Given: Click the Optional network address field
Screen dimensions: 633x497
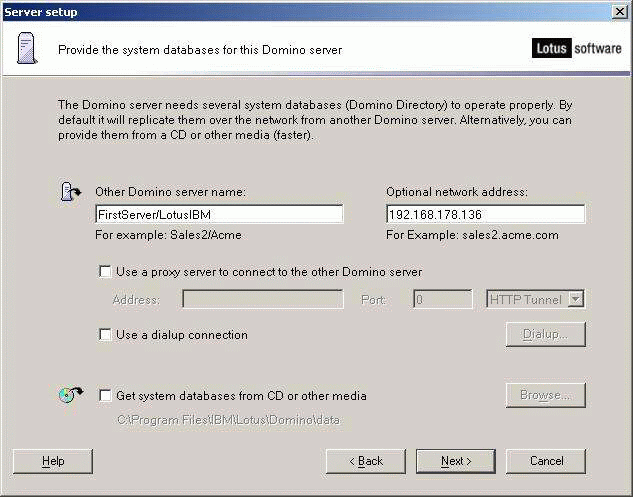Looking at the screenshot, I should click(x=486, y=214).
